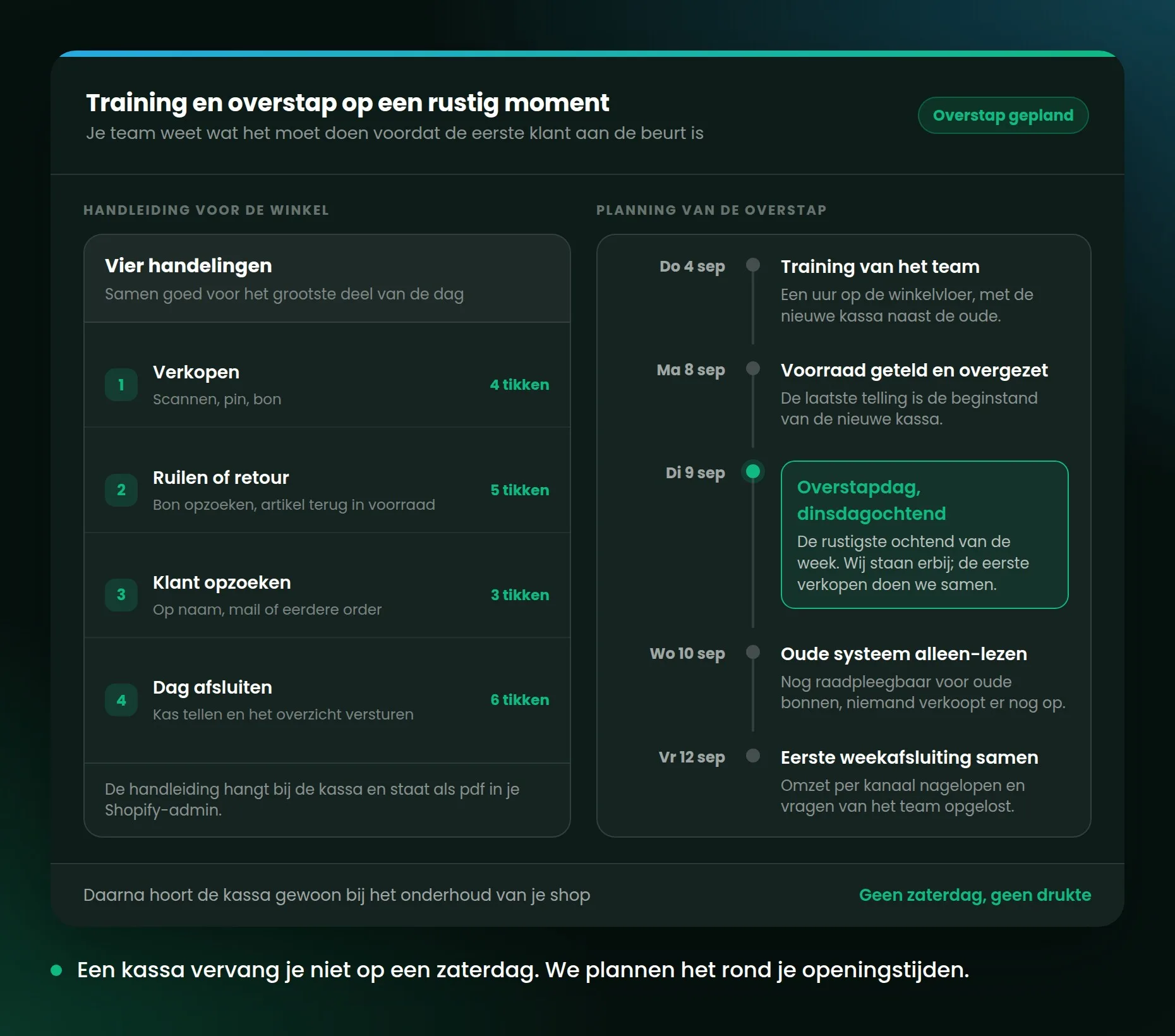Viewport: 1175px width, 1036px height.
Task: Click 'Voorraad geteld en overgezet' heading
Action: point(914,370)
